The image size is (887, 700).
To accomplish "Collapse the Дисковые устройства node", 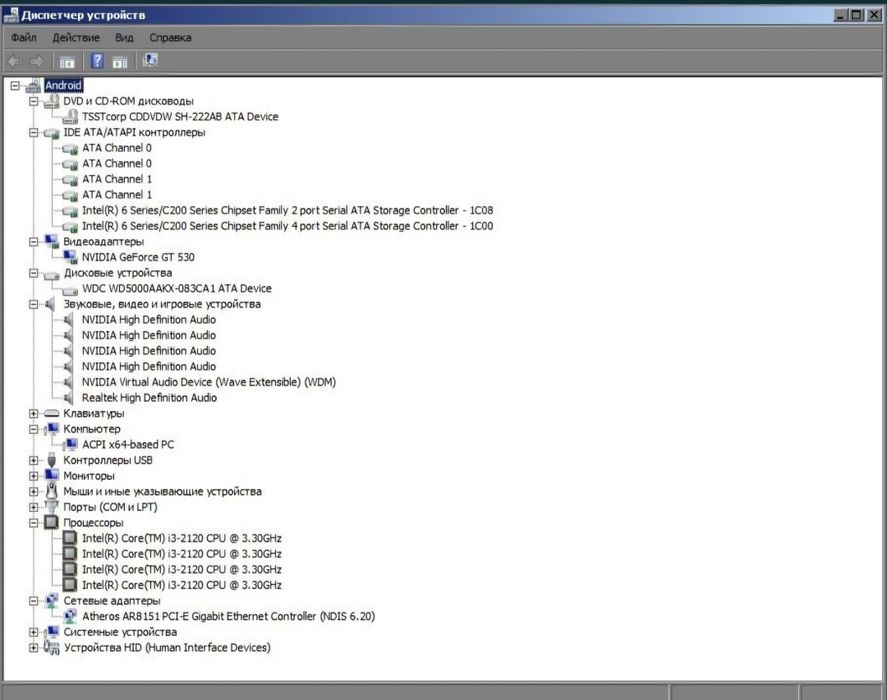I will [33, 273].
